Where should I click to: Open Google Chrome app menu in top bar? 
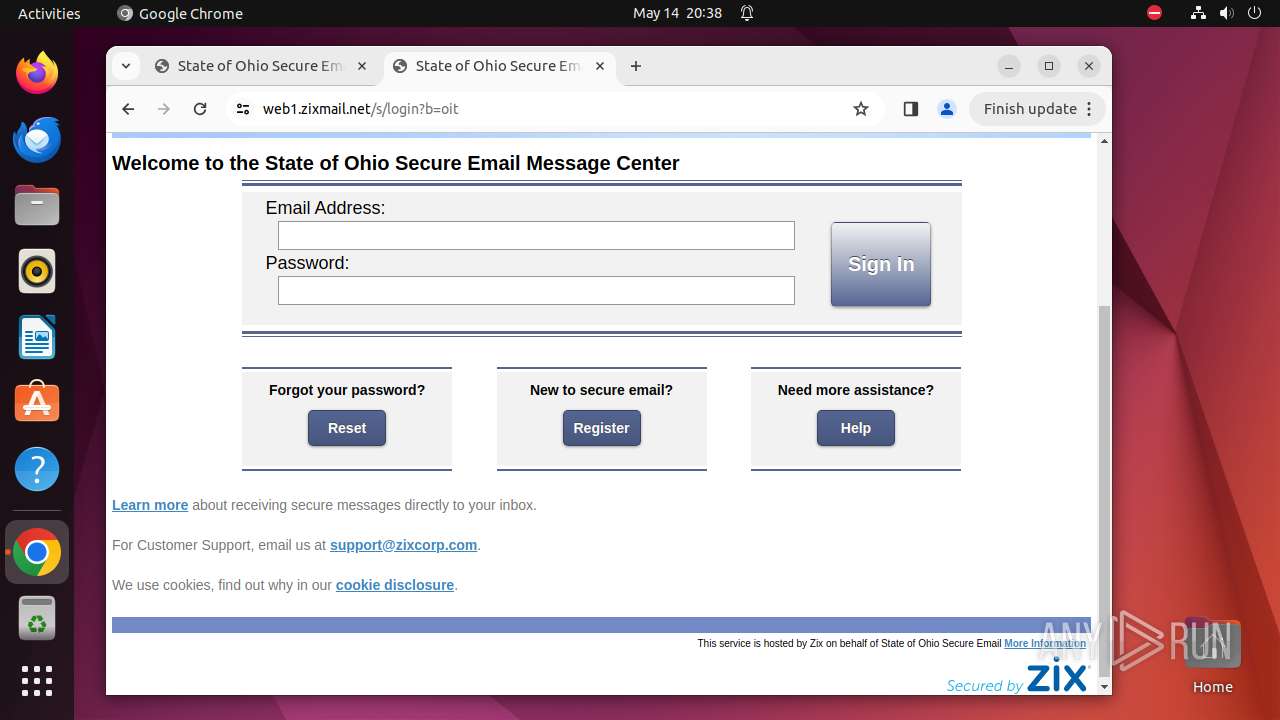pyautogui.click(x=180, y=13)
